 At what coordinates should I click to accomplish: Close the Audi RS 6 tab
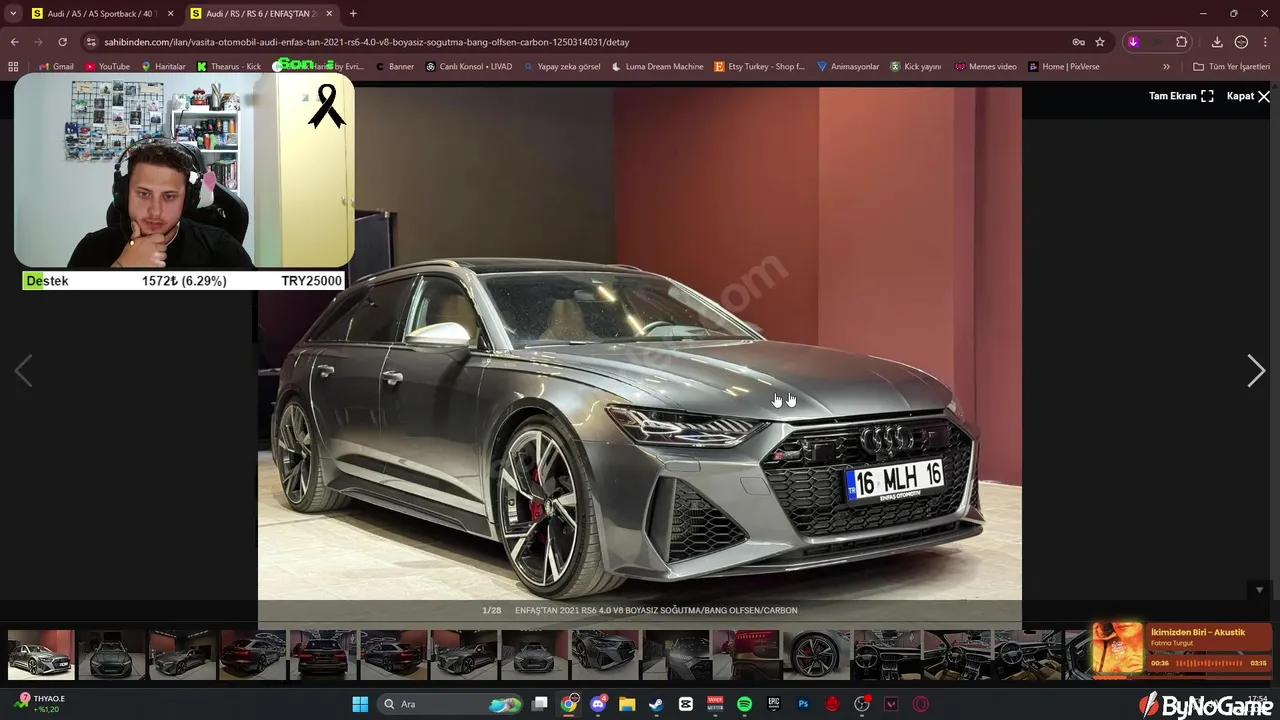click(x=329, y=14)
